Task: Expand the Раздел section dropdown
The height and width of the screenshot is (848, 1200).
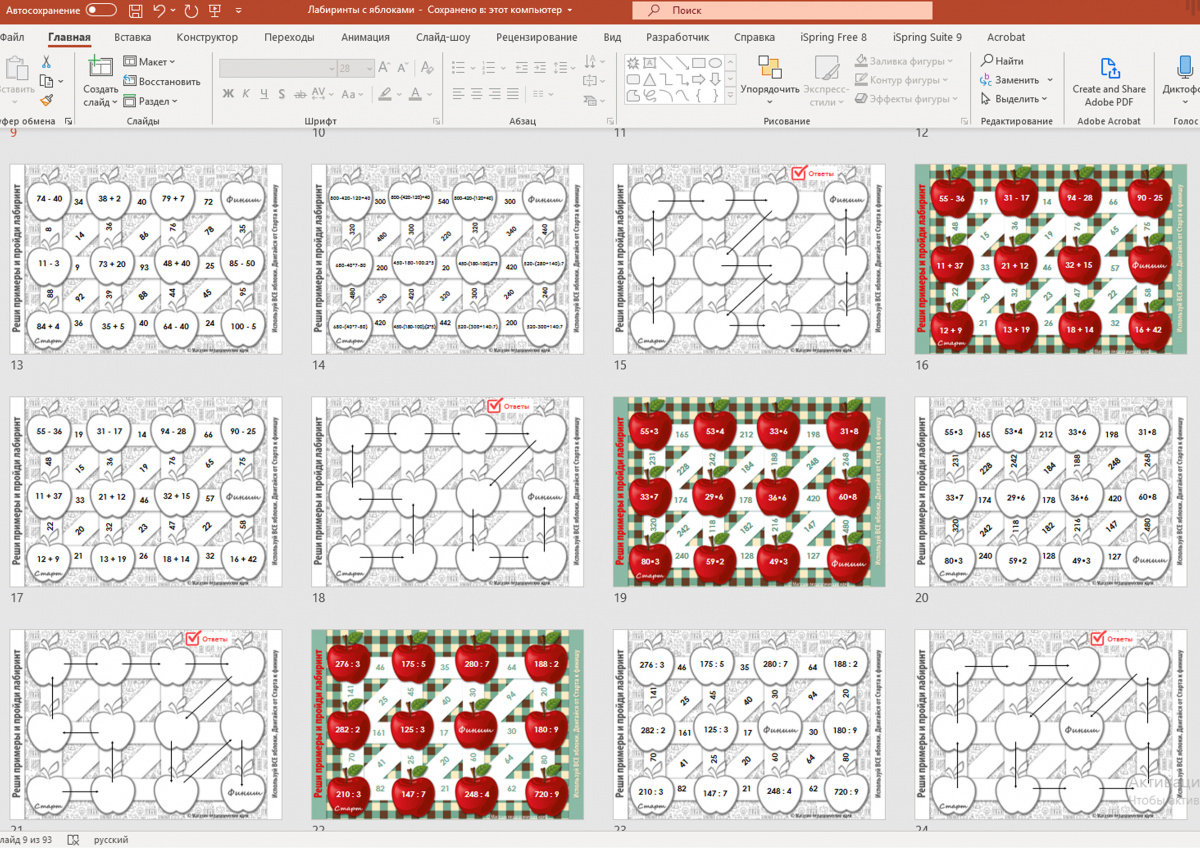Action: point(151,101)
